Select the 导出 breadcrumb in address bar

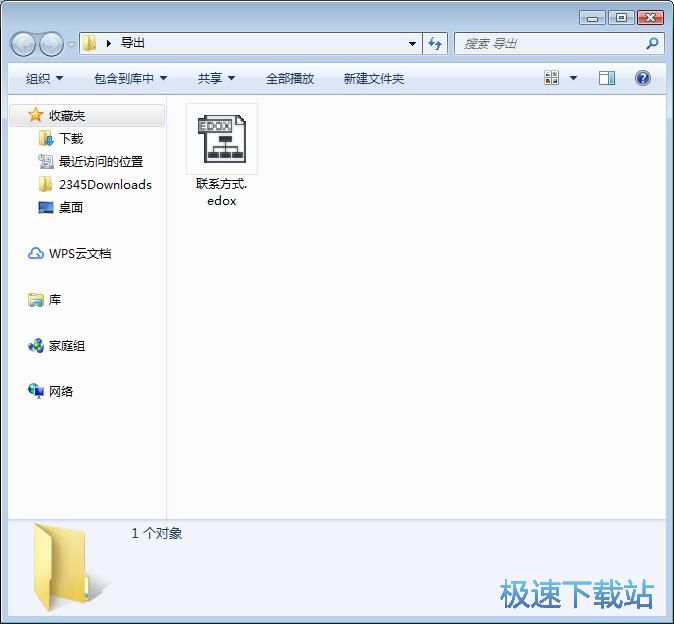click(x=132, y=43)
